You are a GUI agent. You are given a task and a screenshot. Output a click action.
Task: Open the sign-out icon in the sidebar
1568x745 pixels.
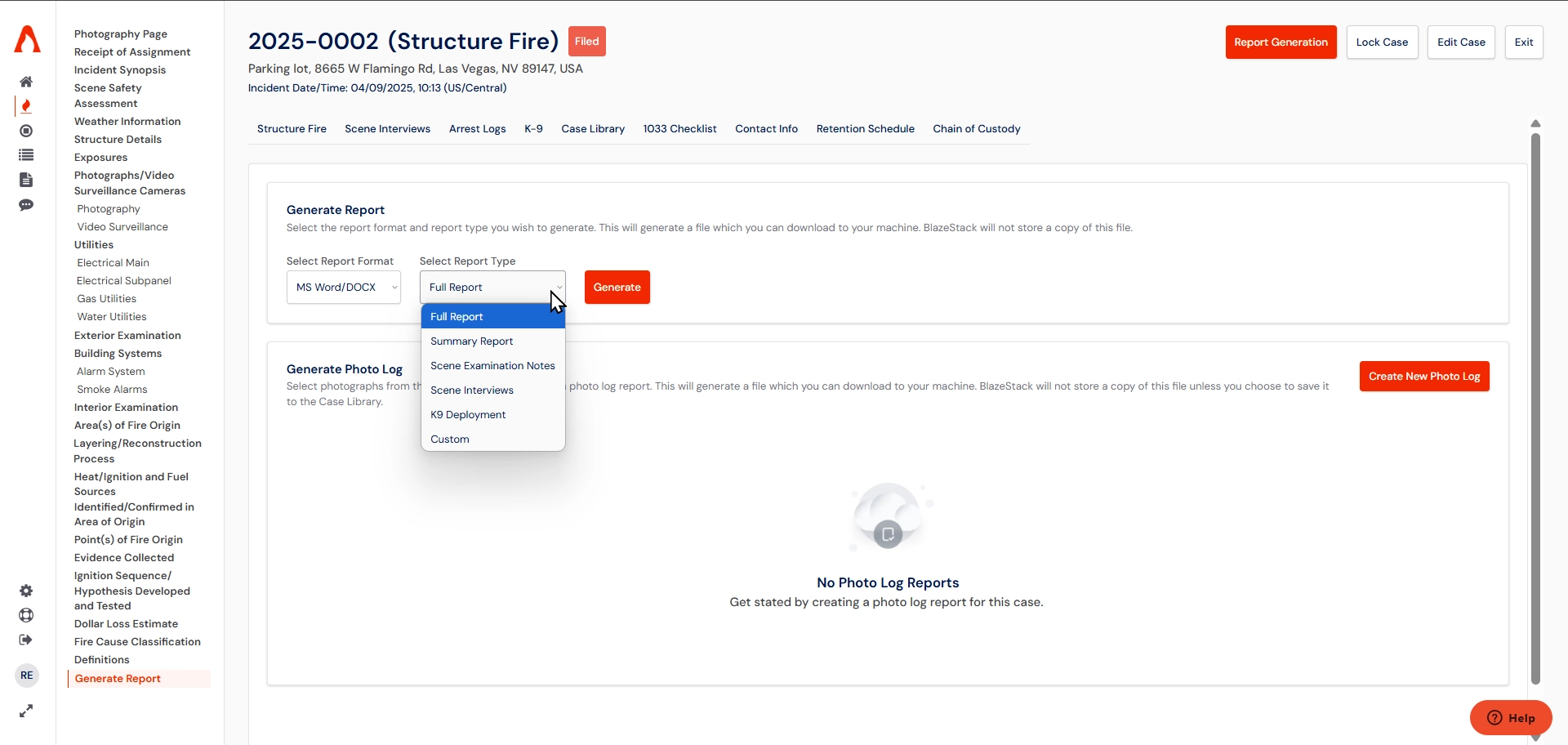point(26,640)
